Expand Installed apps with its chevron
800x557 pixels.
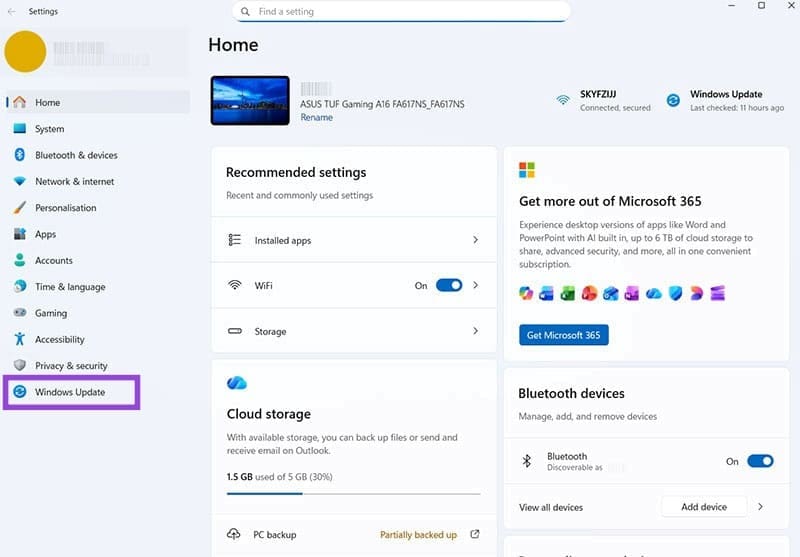(x=476, y=240)
